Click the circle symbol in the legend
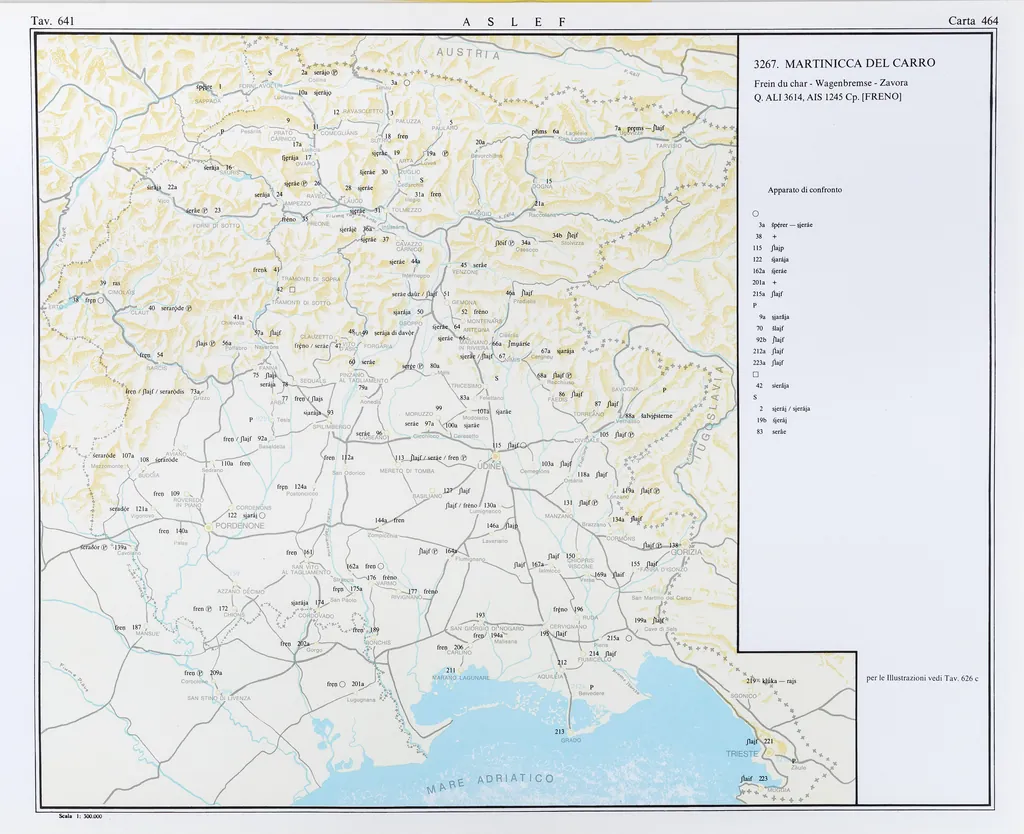Image resolution: width=1024 pixels, height=834 pixels. click(x=756, y=213)
